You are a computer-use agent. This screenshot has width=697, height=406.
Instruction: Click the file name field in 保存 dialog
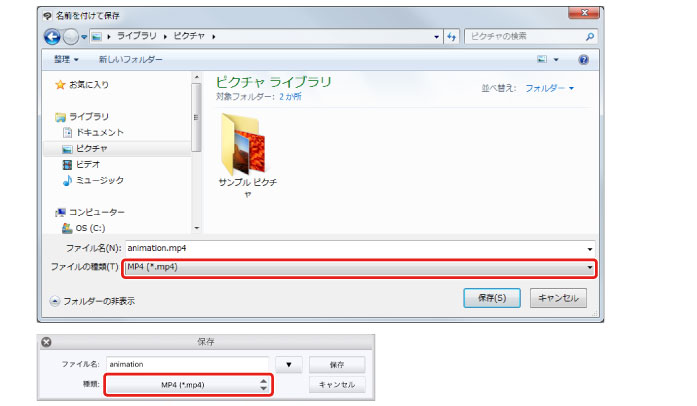point(187,364)
